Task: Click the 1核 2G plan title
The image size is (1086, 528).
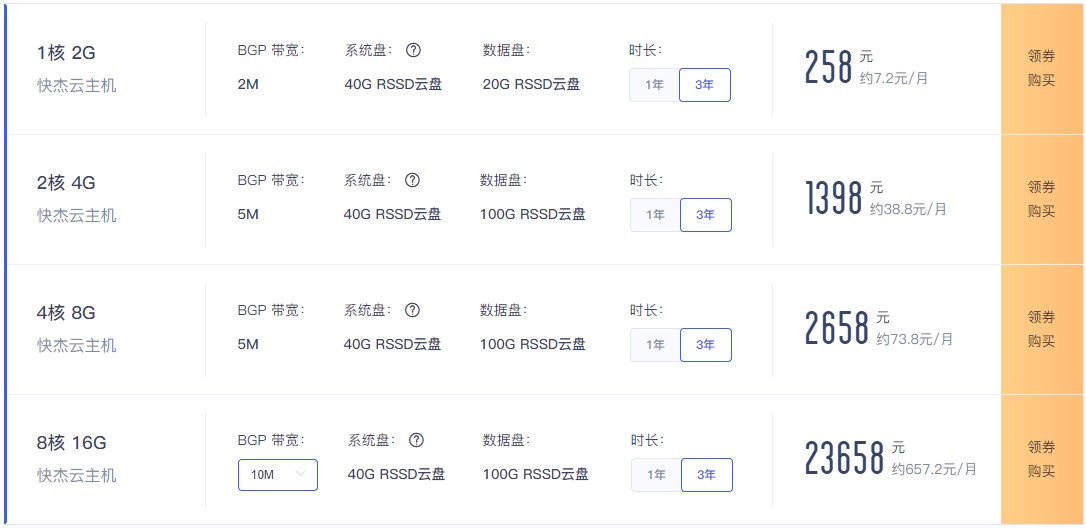Action: (66, 53)
